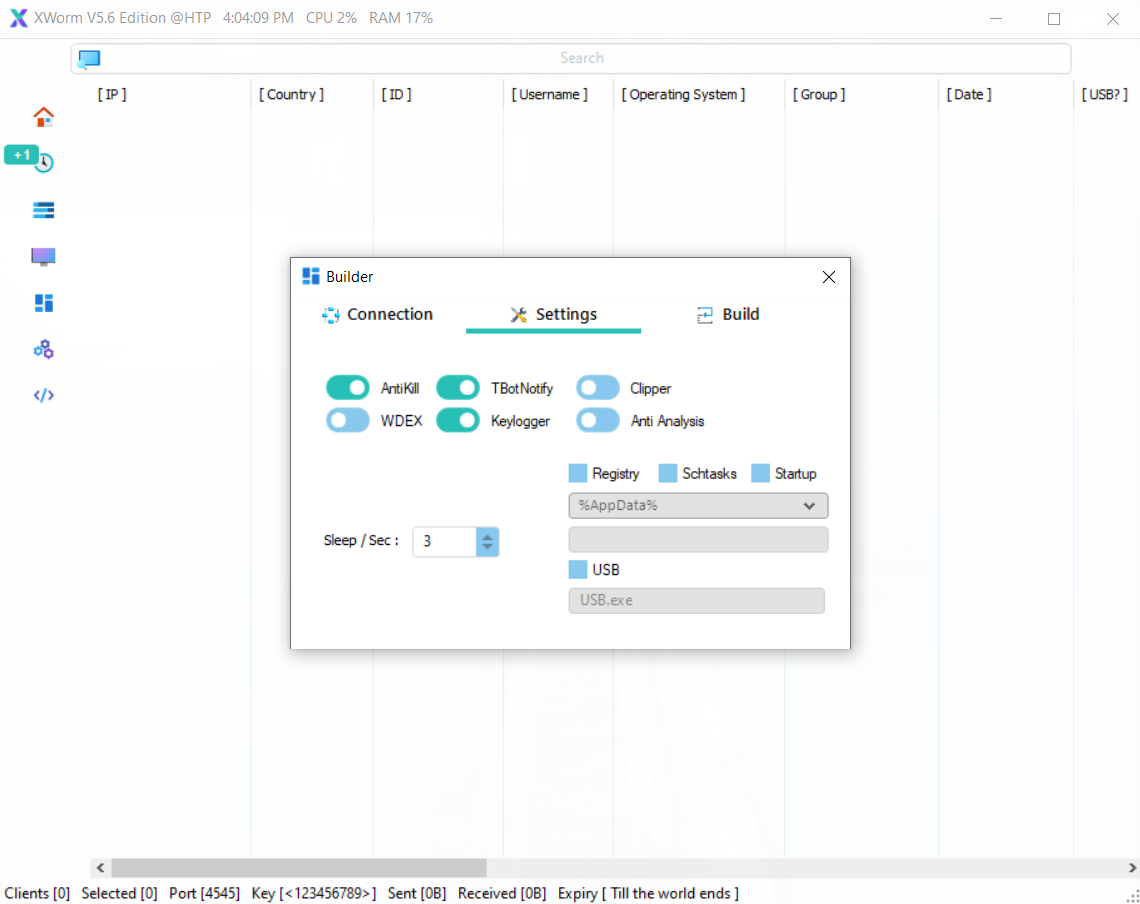
Task: Check the Registry checkbox
Action: click(x=578, y=473)
